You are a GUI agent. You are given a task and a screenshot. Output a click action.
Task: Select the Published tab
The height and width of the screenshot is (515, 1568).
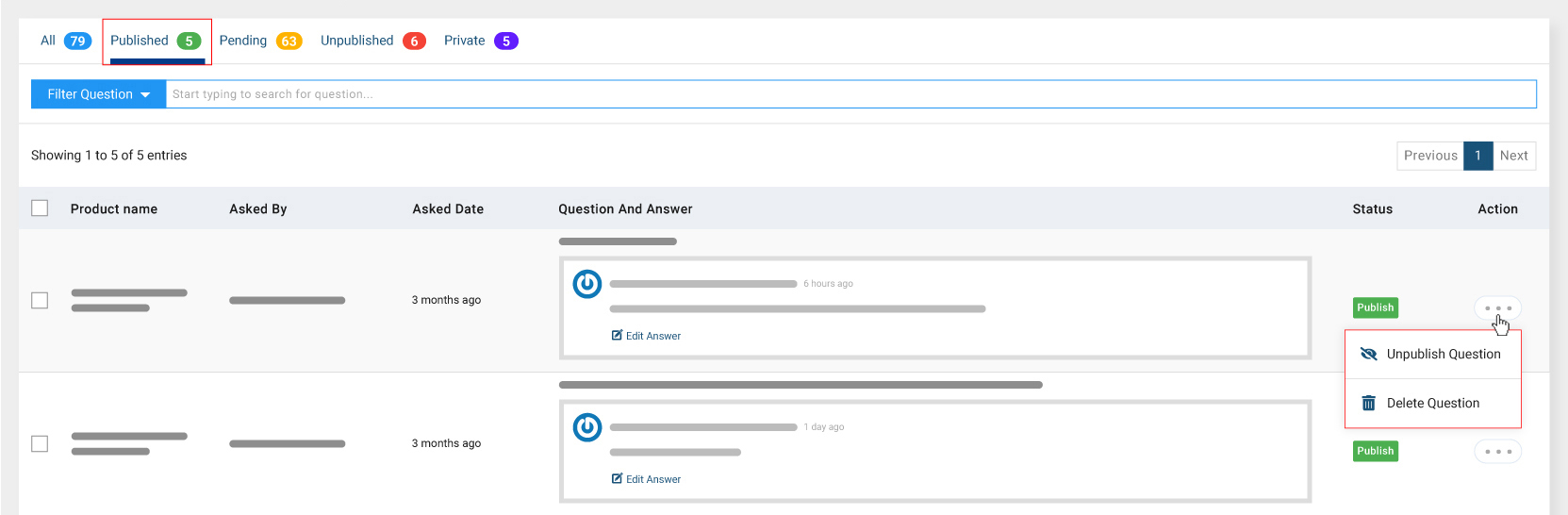[x=156, y=42]
